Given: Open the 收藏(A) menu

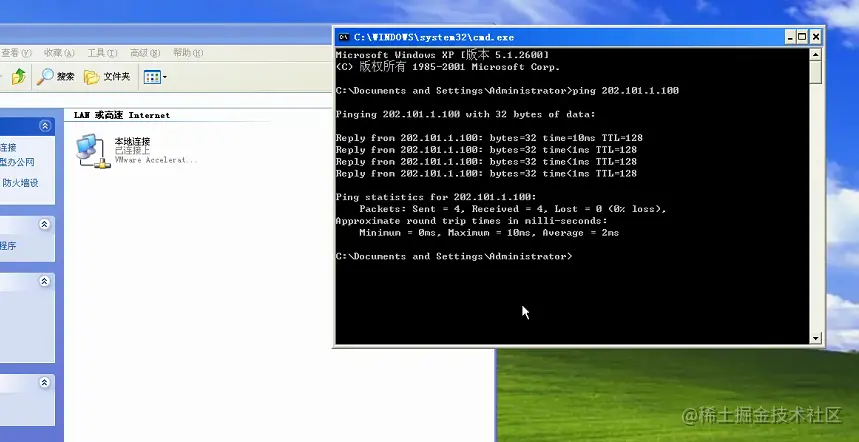Looking at the screenshot, I should 59,53.
